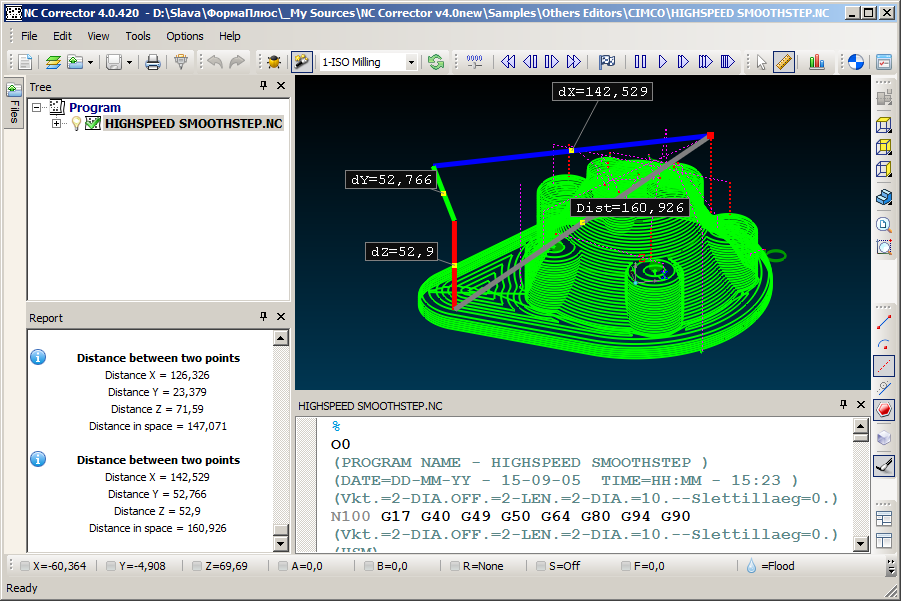Open the Options menu
Image resolution: width=901 pixels, height=601 pixels.
[185, 36]
